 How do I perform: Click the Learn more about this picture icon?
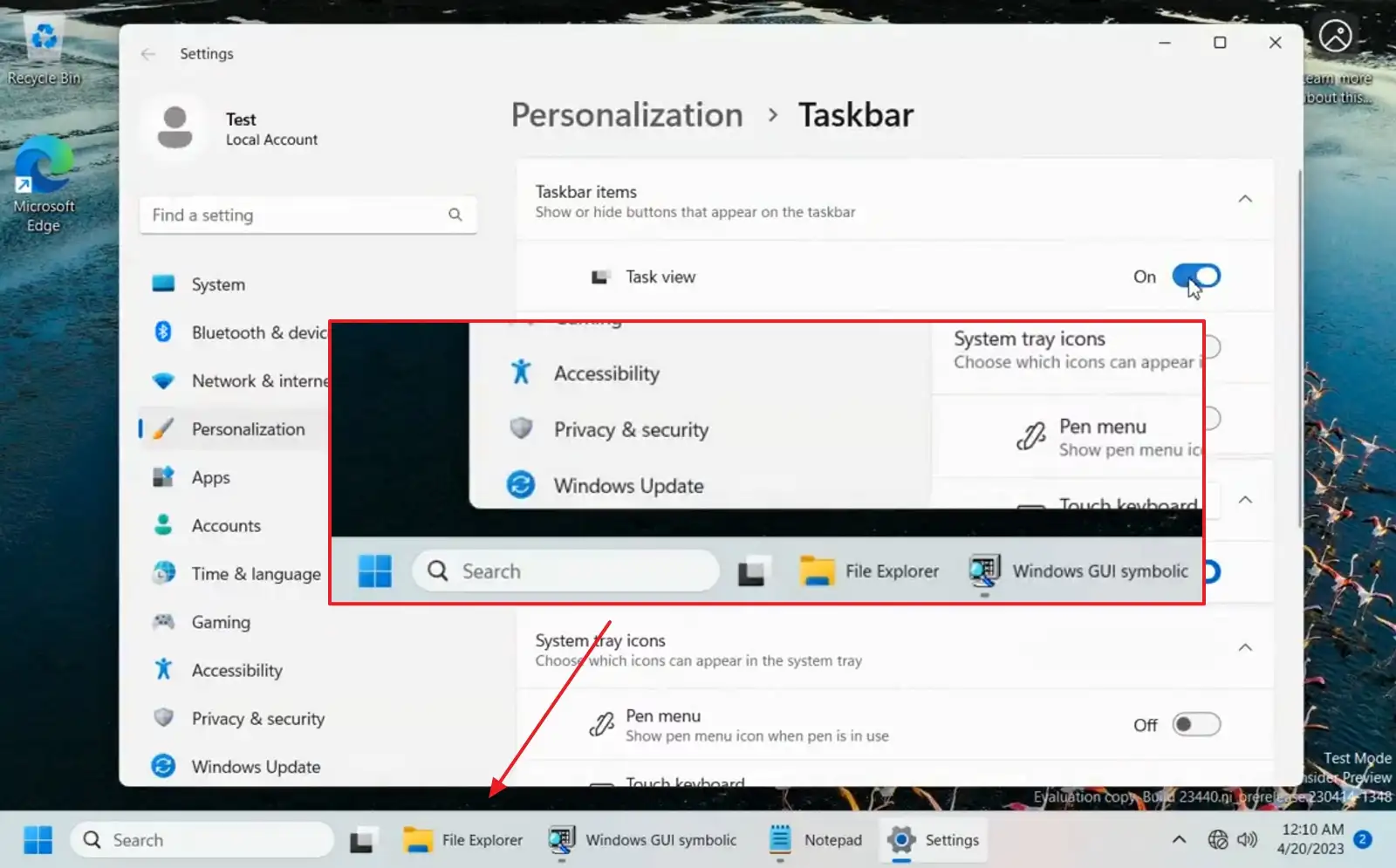[x=1336, y=37]
